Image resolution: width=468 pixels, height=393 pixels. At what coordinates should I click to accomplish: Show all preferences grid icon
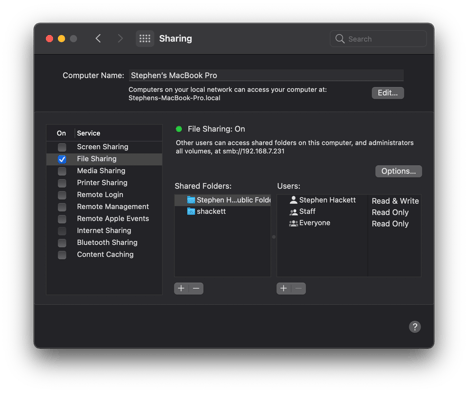[145, 39]
